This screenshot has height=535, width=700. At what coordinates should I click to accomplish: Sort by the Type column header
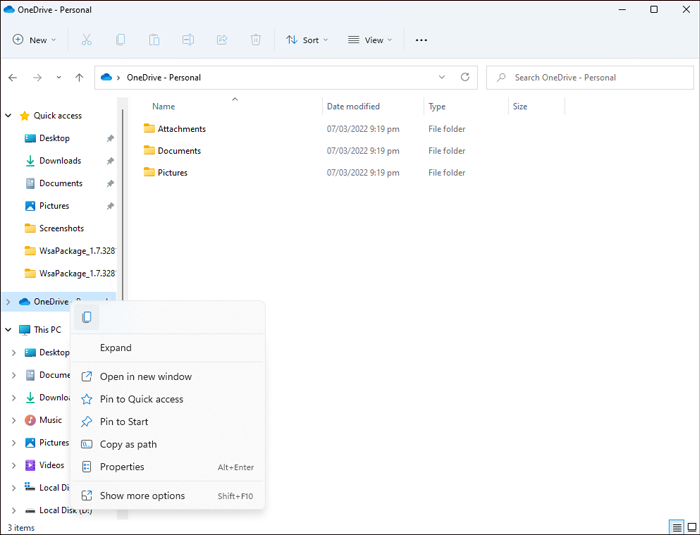[437, 106]
